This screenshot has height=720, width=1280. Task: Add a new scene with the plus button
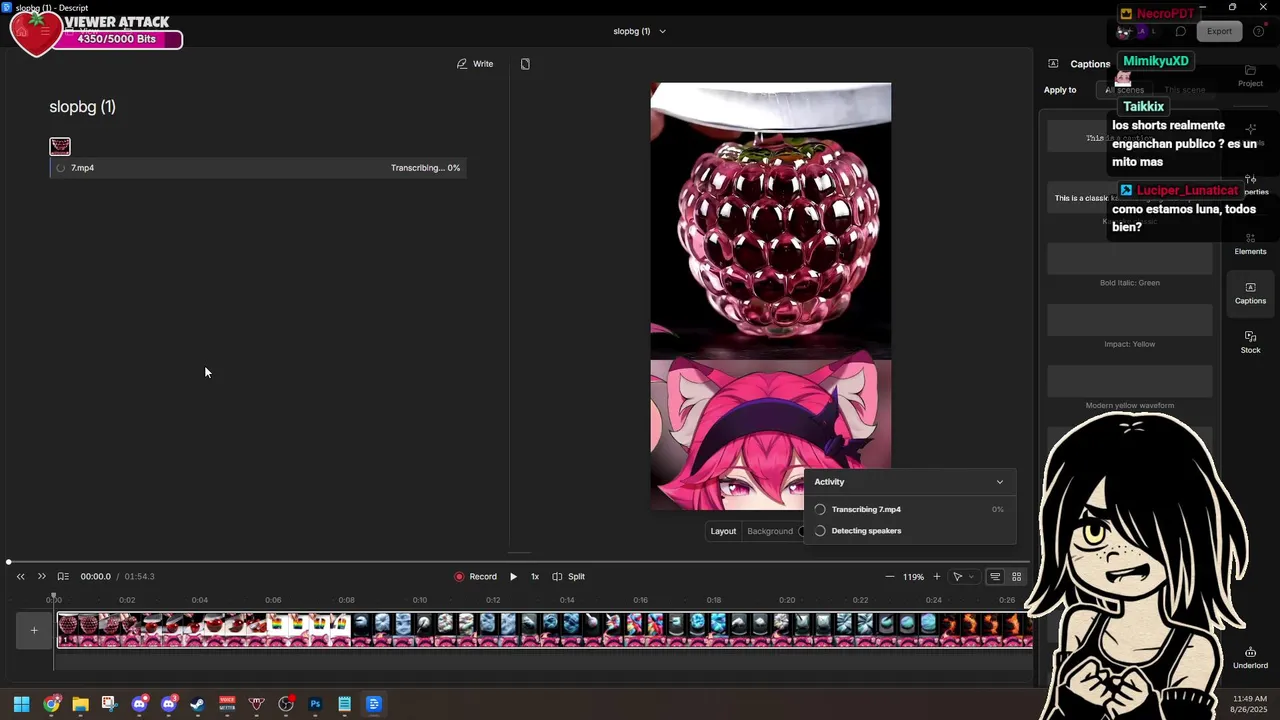click(34, 630)
